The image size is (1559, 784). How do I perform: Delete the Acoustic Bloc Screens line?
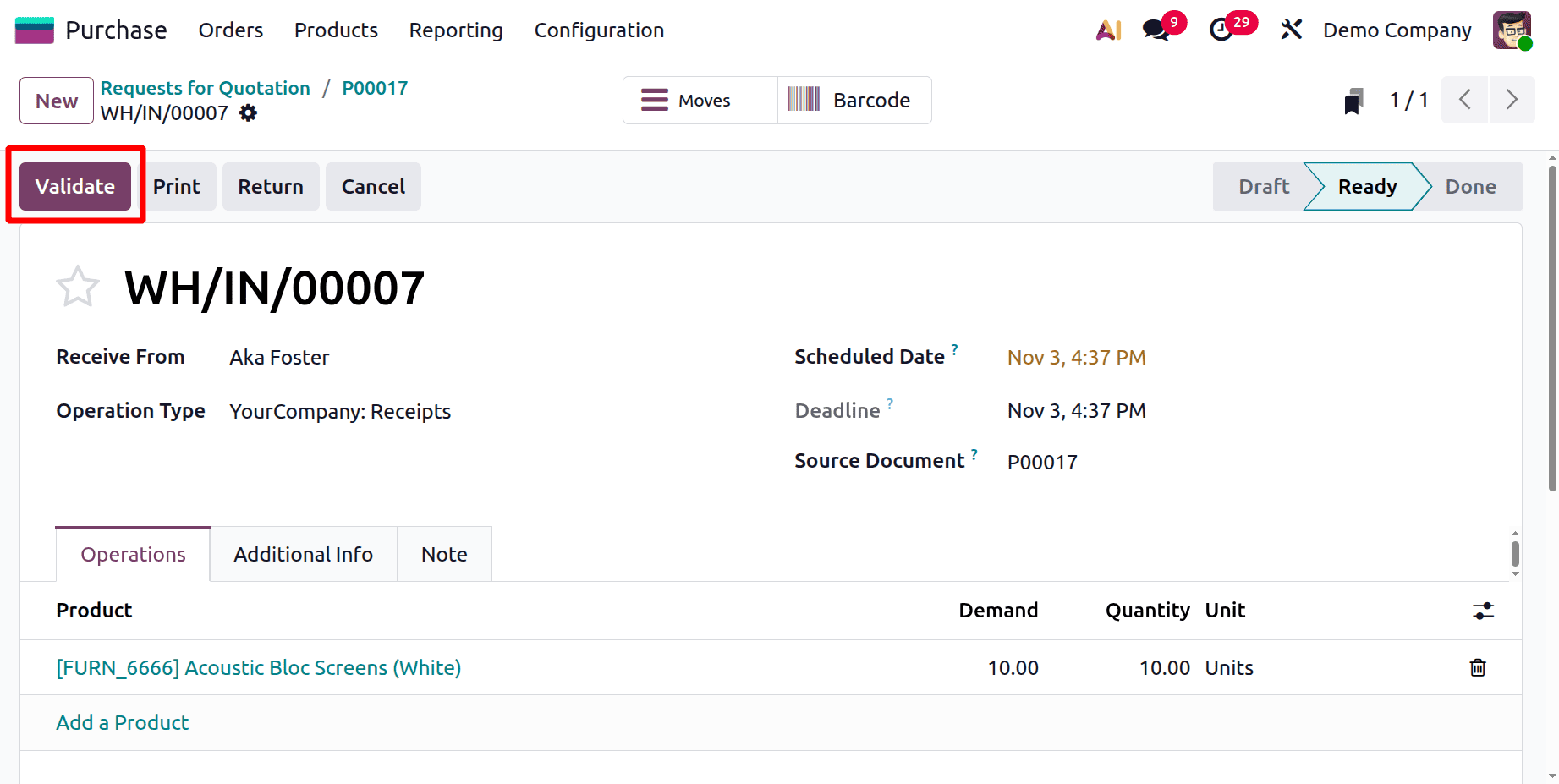[x=1477, y=667]
